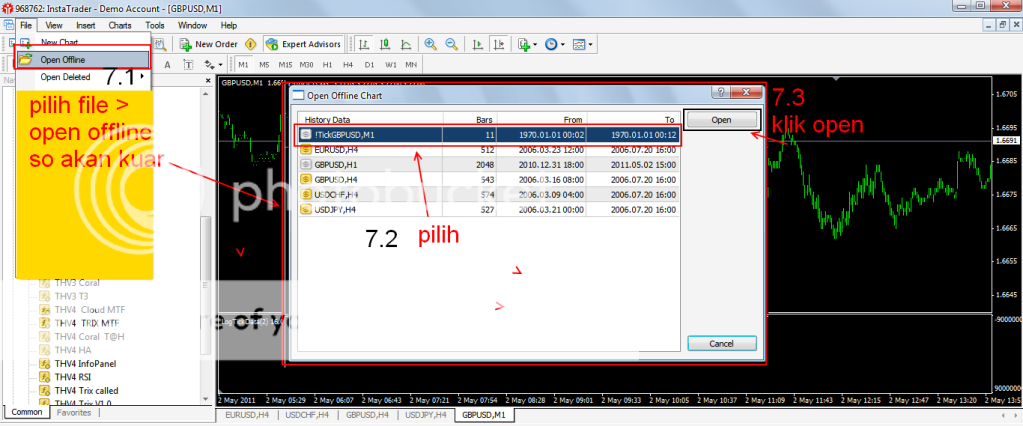The image size is (1023, 426).
Task: Click the New Order toolbar button
Action: pyautogui.click(x=208, y=44)
